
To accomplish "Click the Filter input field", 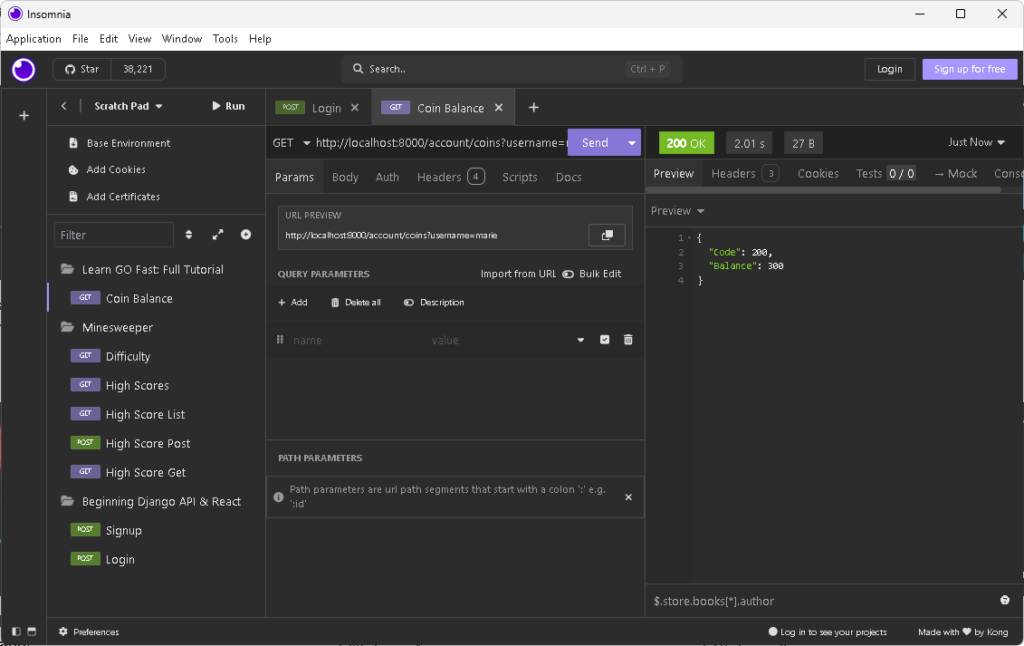I will point(113,234).
